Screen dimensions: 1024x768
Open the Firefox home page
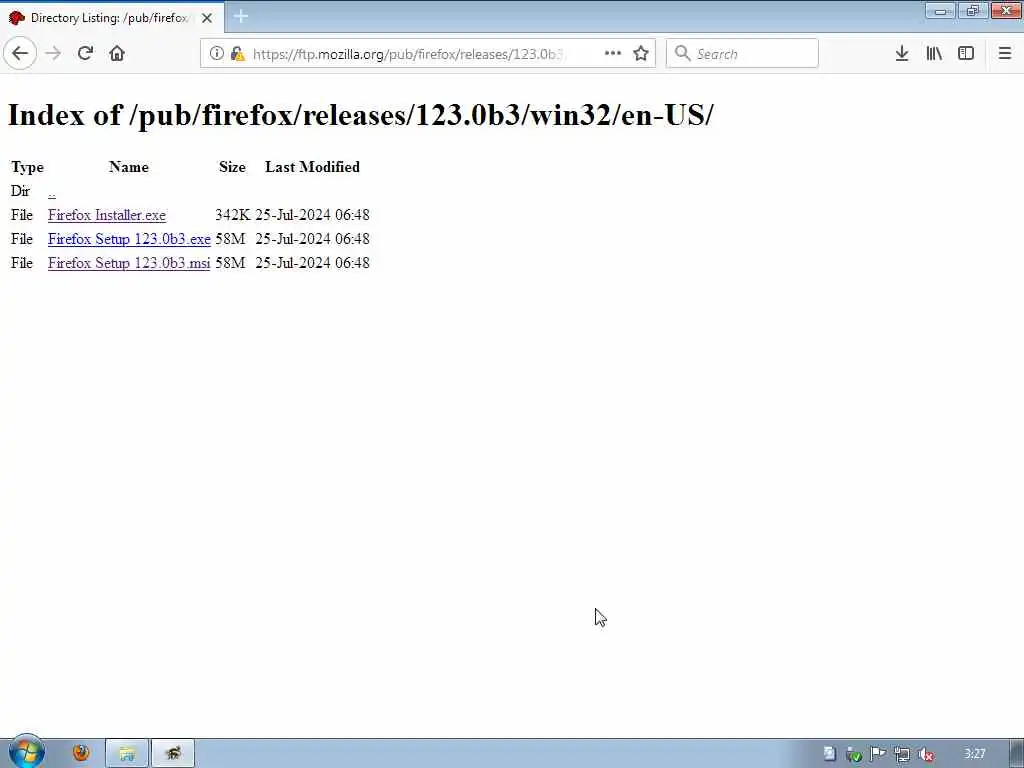(117, 54)
